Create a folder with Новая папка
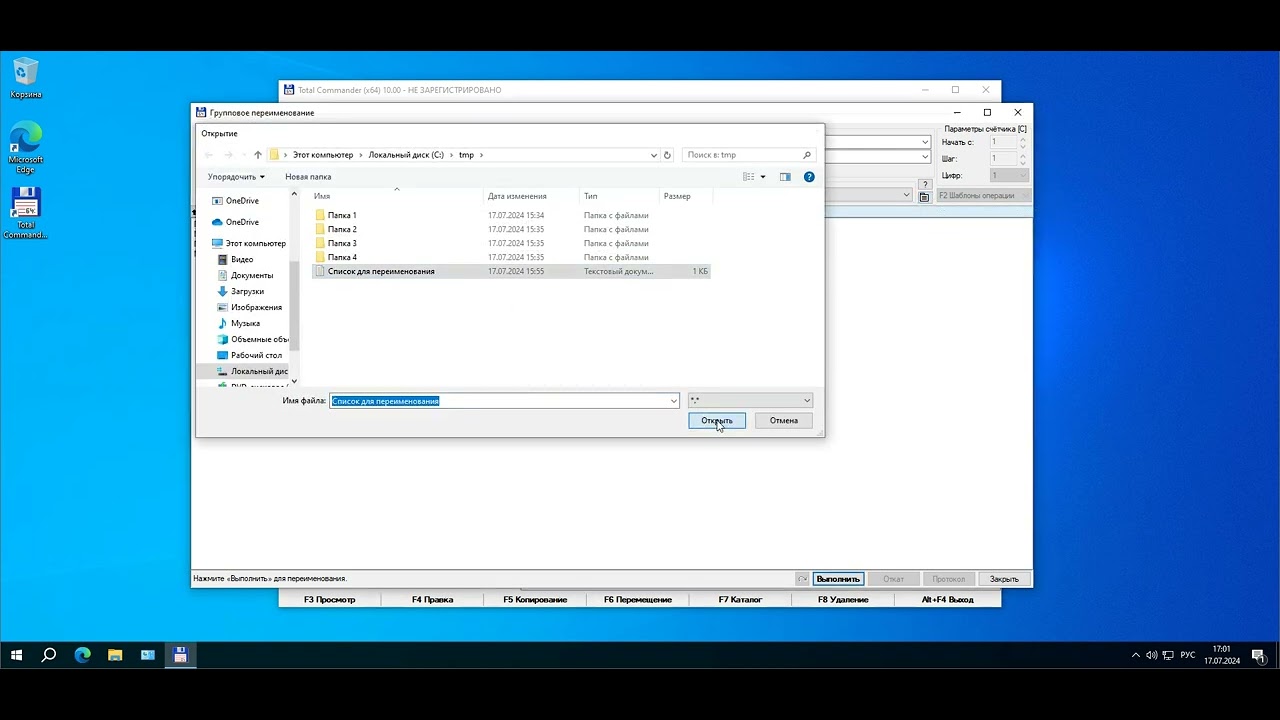The width and height of the screenshot is (1280, 720). point(308,177)
